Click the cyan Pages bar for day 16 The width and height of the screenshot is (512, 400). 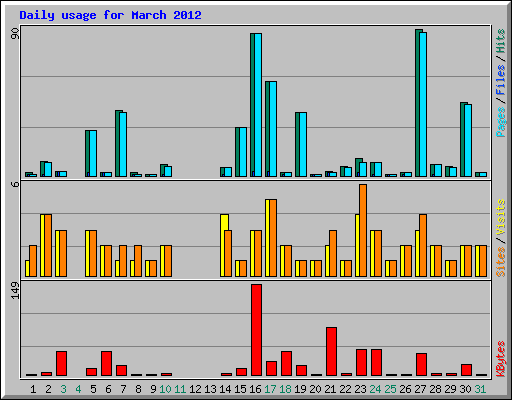[258, 105]
